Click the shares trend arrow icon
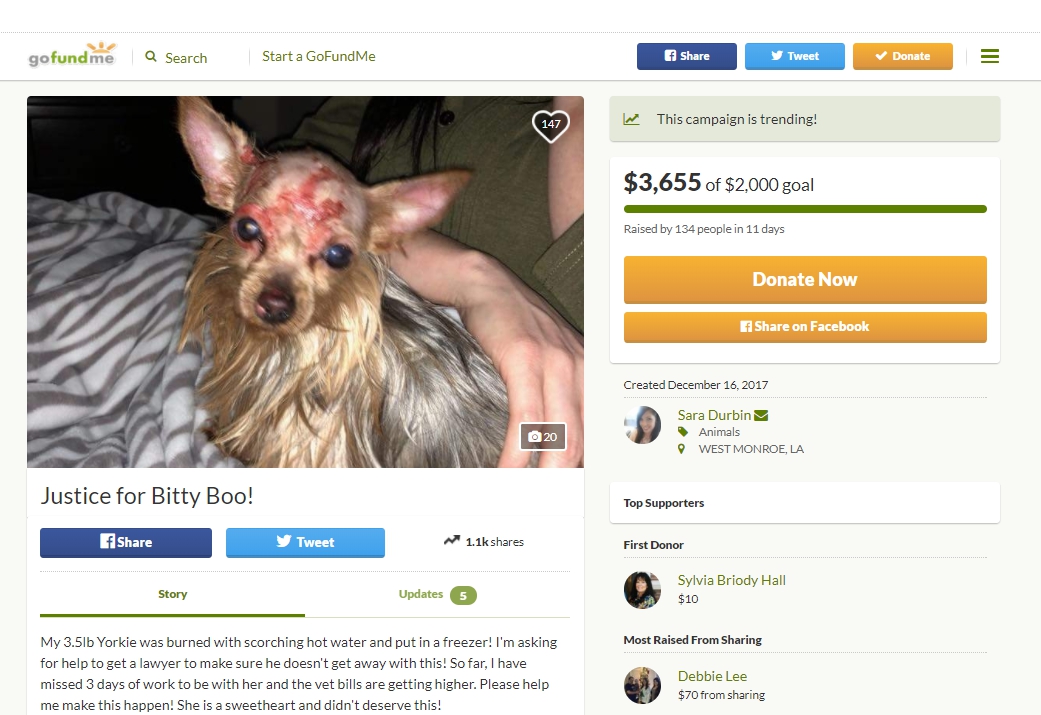 (451, 540)
